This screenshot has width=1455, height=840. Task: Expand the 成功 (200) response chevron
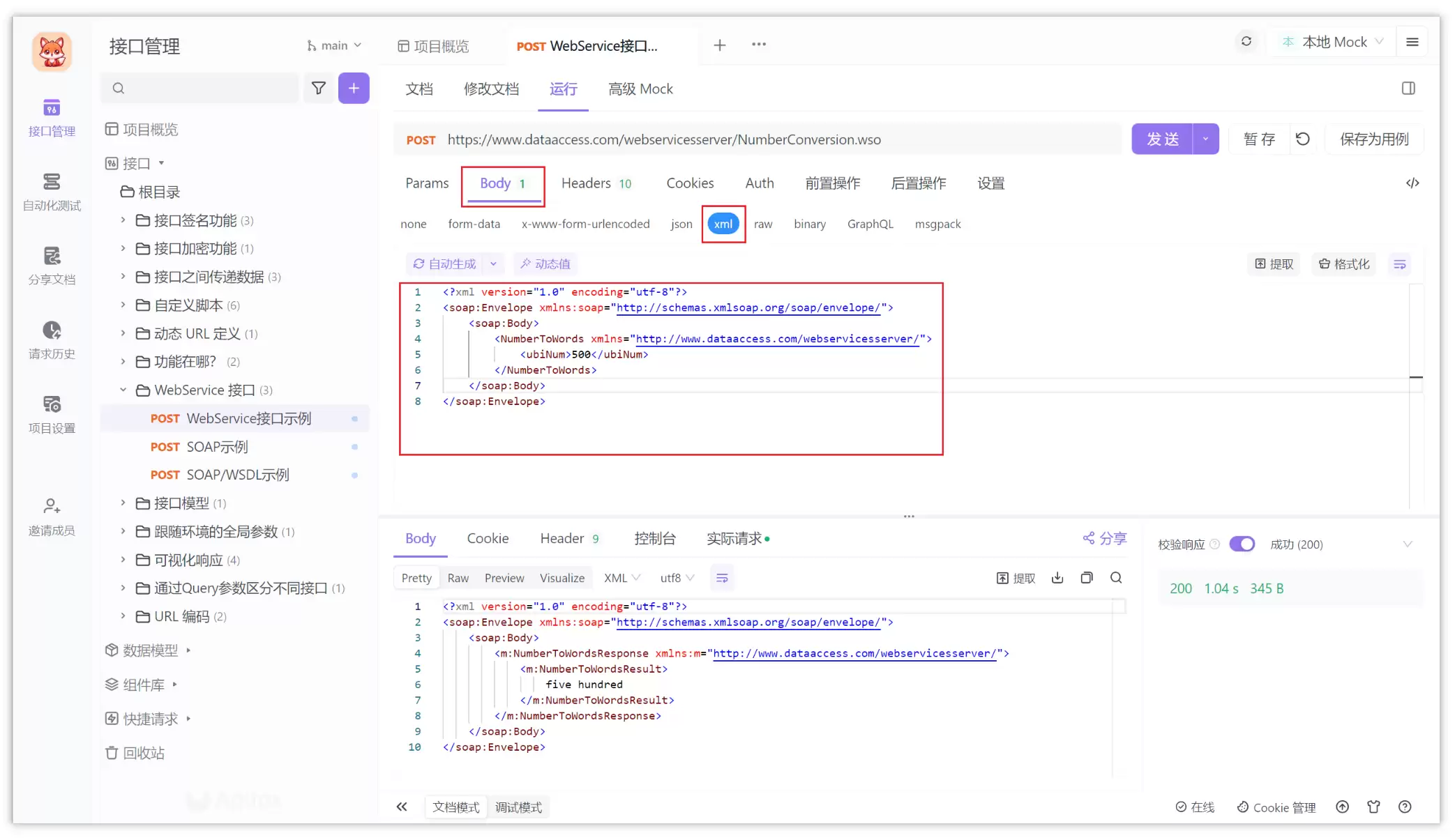click(1408, 544)
